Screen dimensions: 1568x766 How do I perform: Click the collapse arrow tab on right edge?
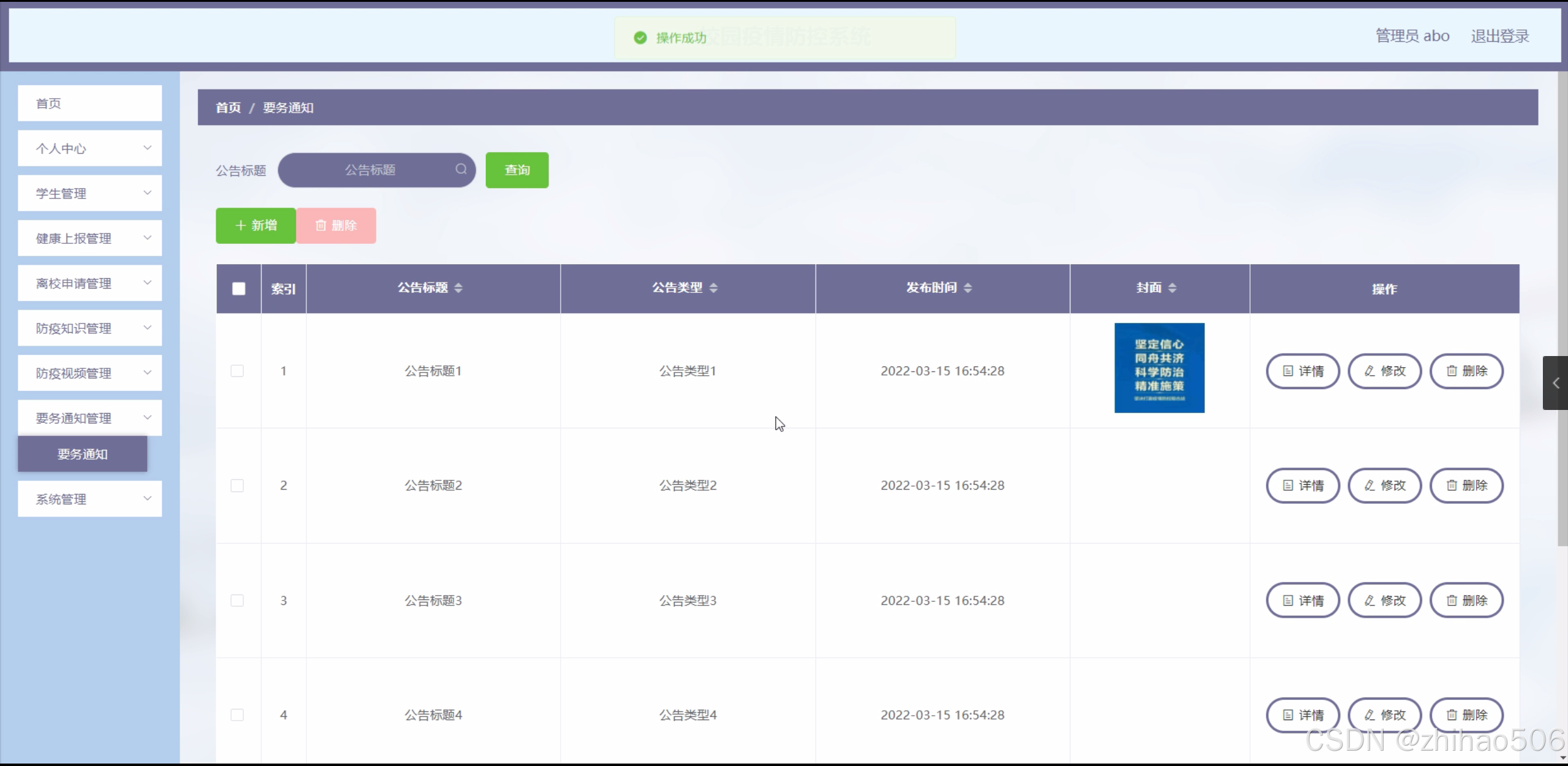1555,383
